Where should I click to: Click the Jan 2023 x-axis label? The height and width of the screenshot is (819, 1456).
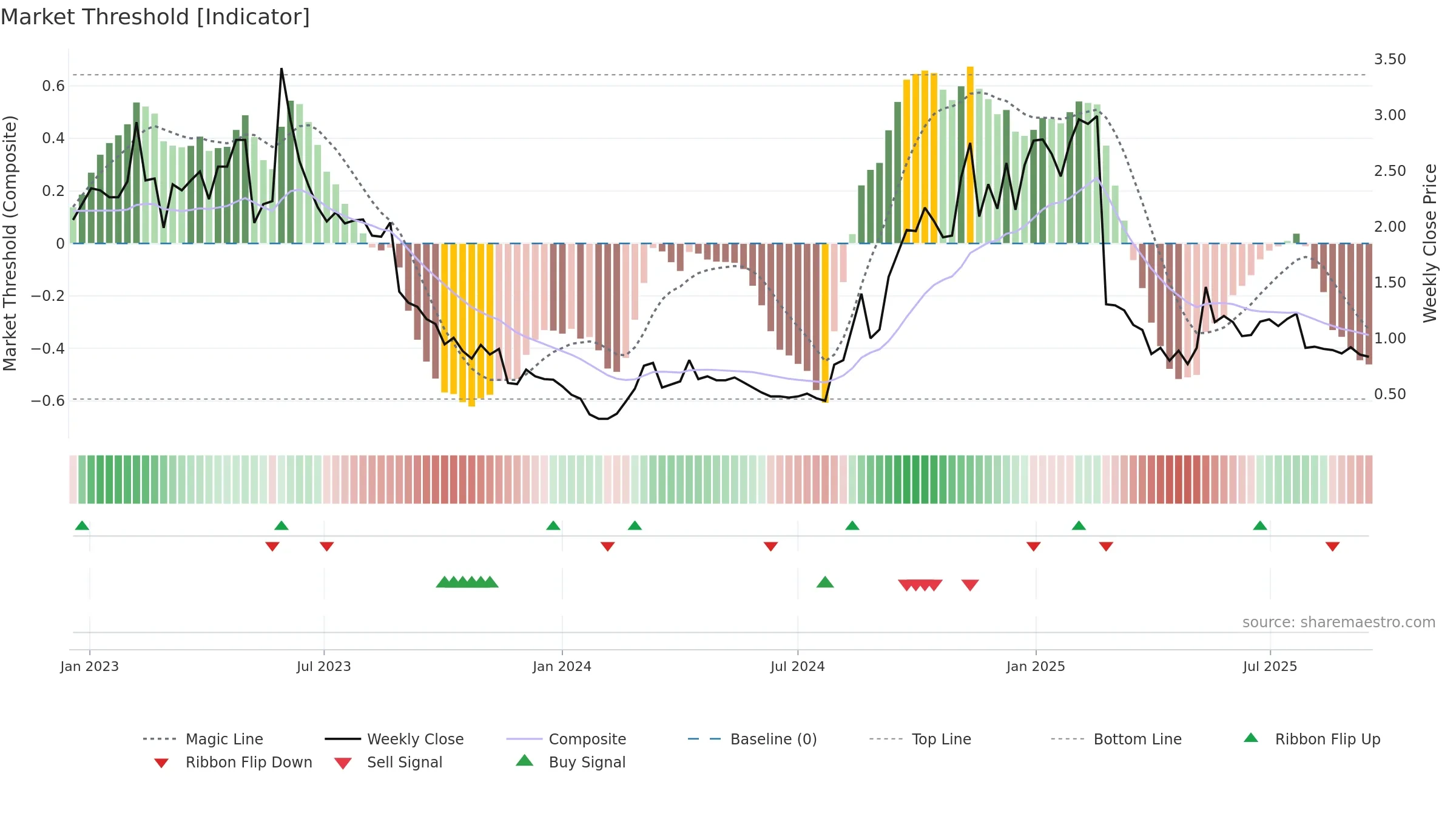(x=90, y=666)
